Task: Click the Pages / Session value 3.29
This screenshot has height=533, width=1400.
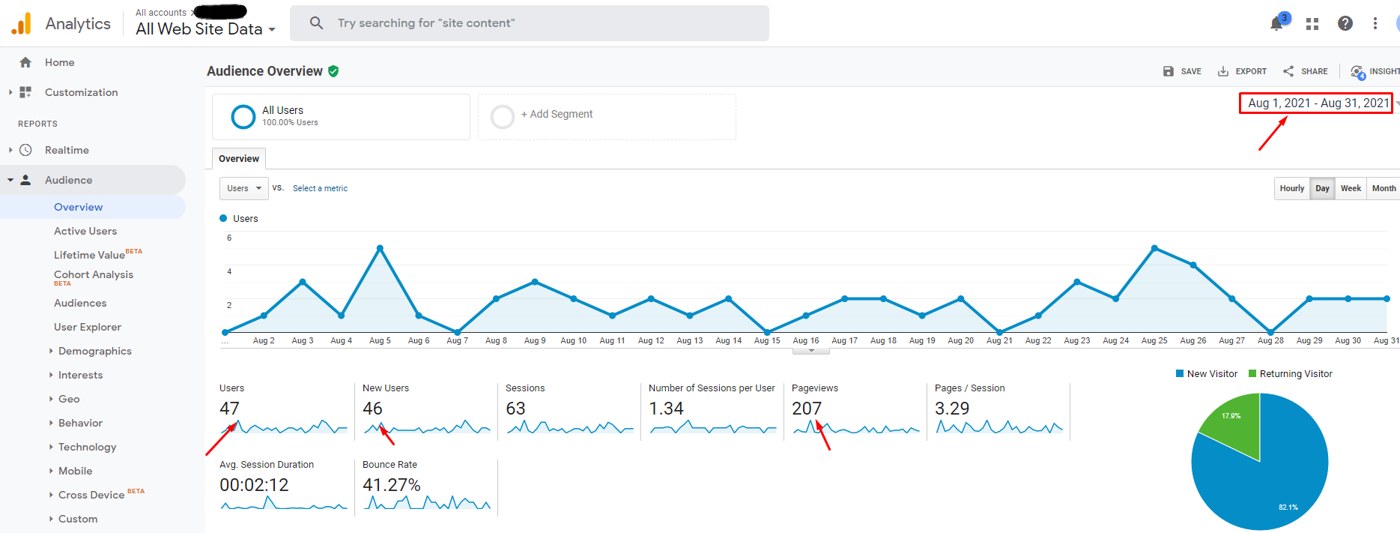Action: tap(952, 408)
